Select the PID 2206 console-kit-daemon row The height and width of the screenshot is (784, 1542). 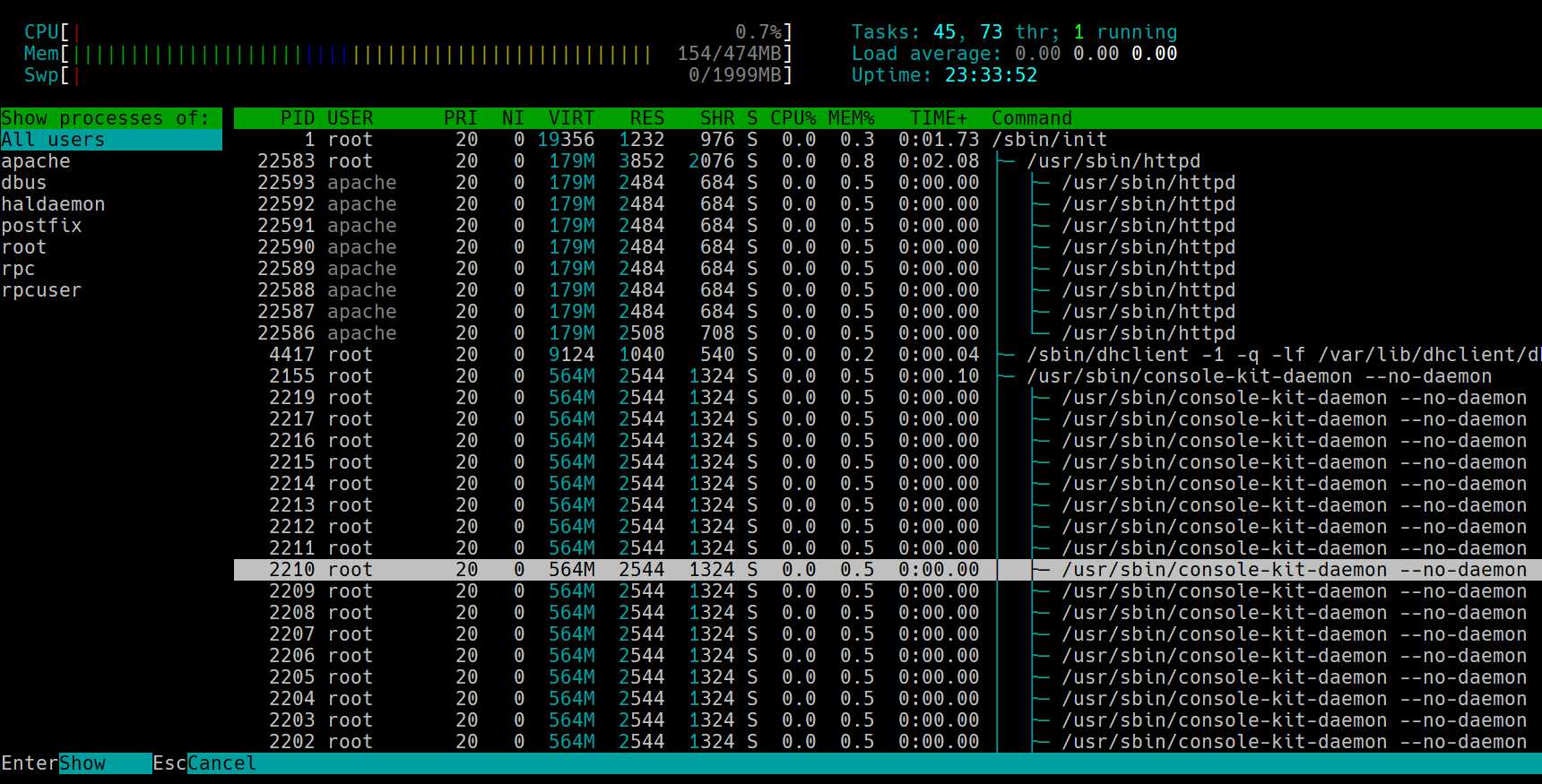click(888, 656)
